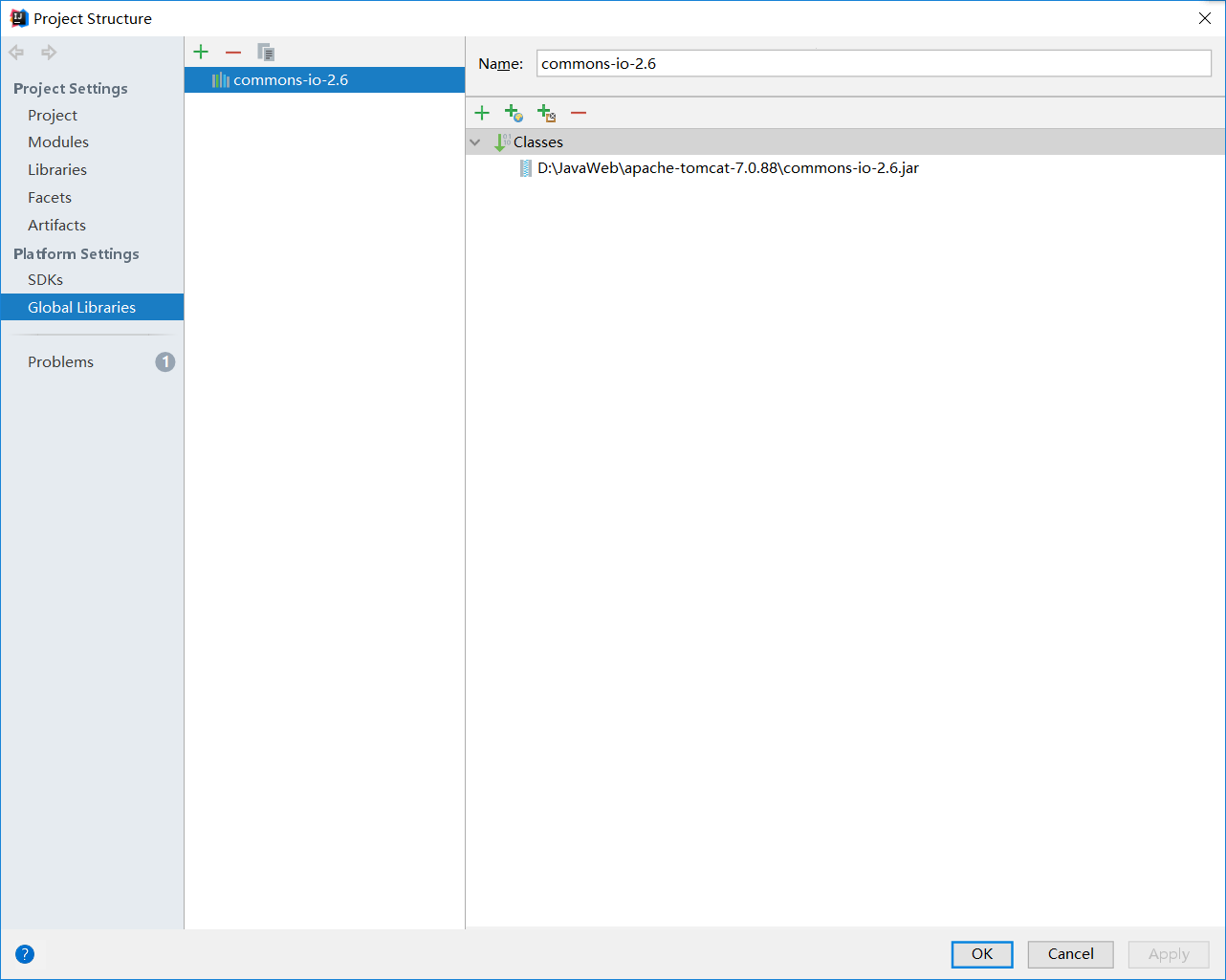Close the Project Structure dialog

click(x=1204, y=18)
